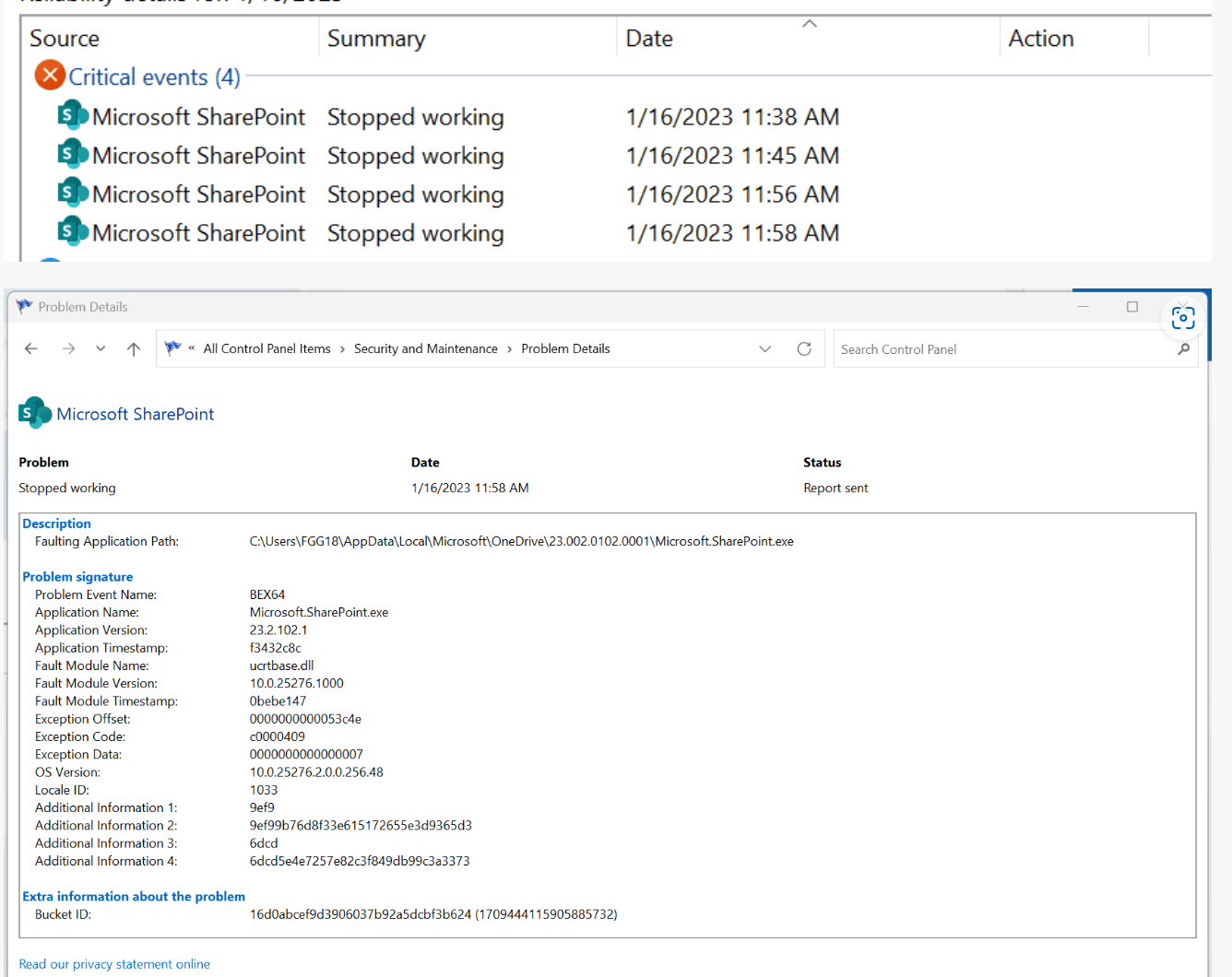
Task: Refresh the Problem Details page
Action: coord(804,348)
